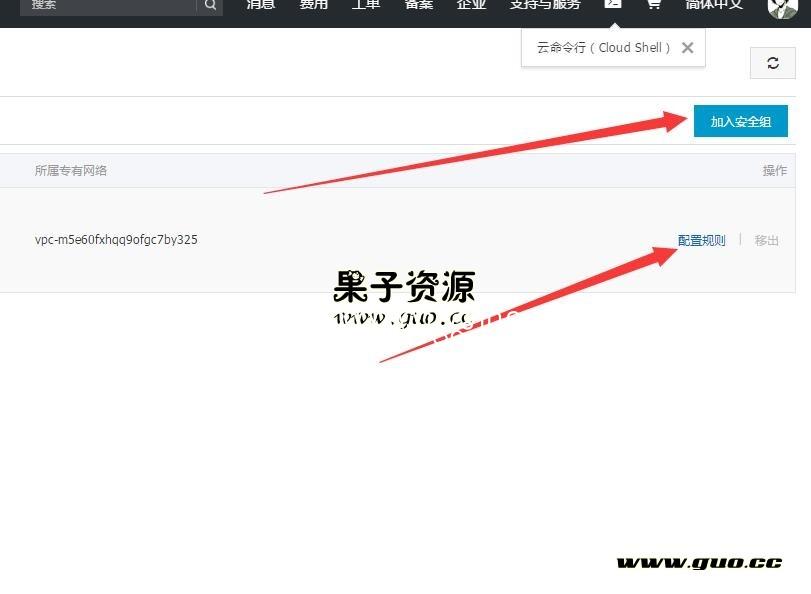This screenshot has height=594, width=811.
Task: Open the 支持与服务 support menu
Action: (x=545, y=4)
